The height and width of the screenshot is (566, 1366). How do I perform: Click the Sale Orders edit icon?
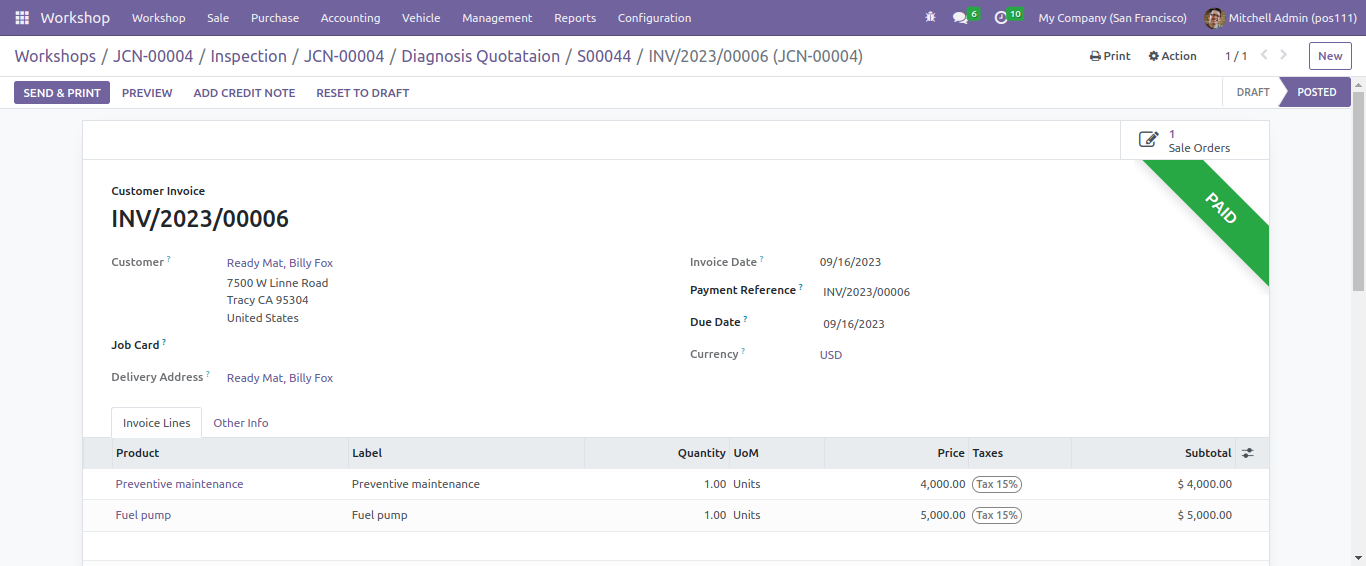tap(1149, 140)
